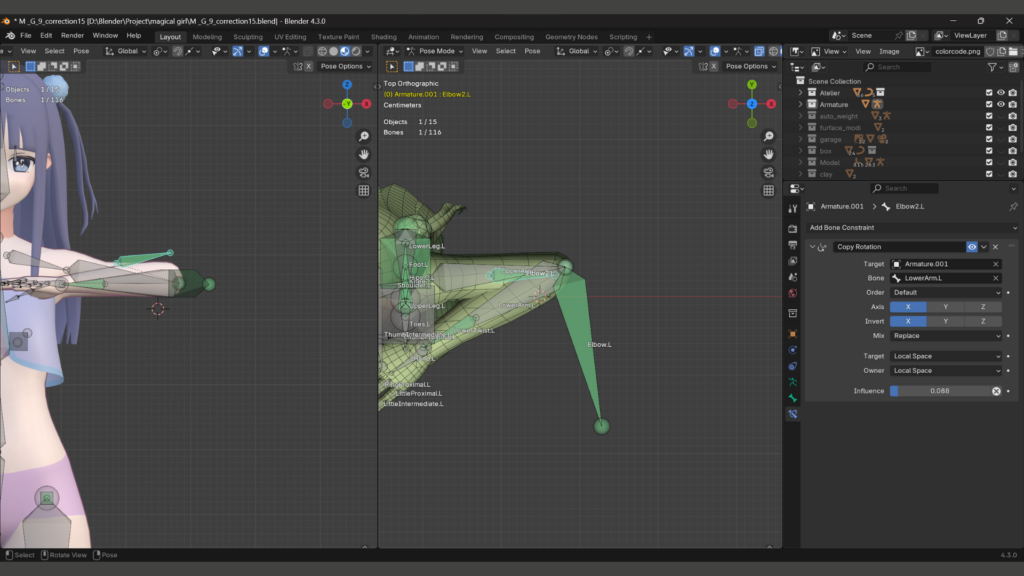The image size is (1024, 576).
Task: Pin the properties editor context
Action: pos(1013,207)
